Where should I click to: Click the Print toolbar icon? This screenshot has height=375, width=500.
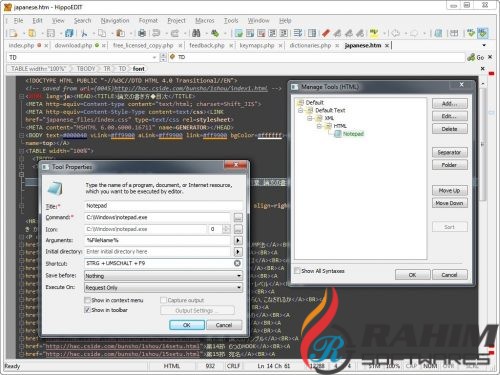[x=142, y=33]
